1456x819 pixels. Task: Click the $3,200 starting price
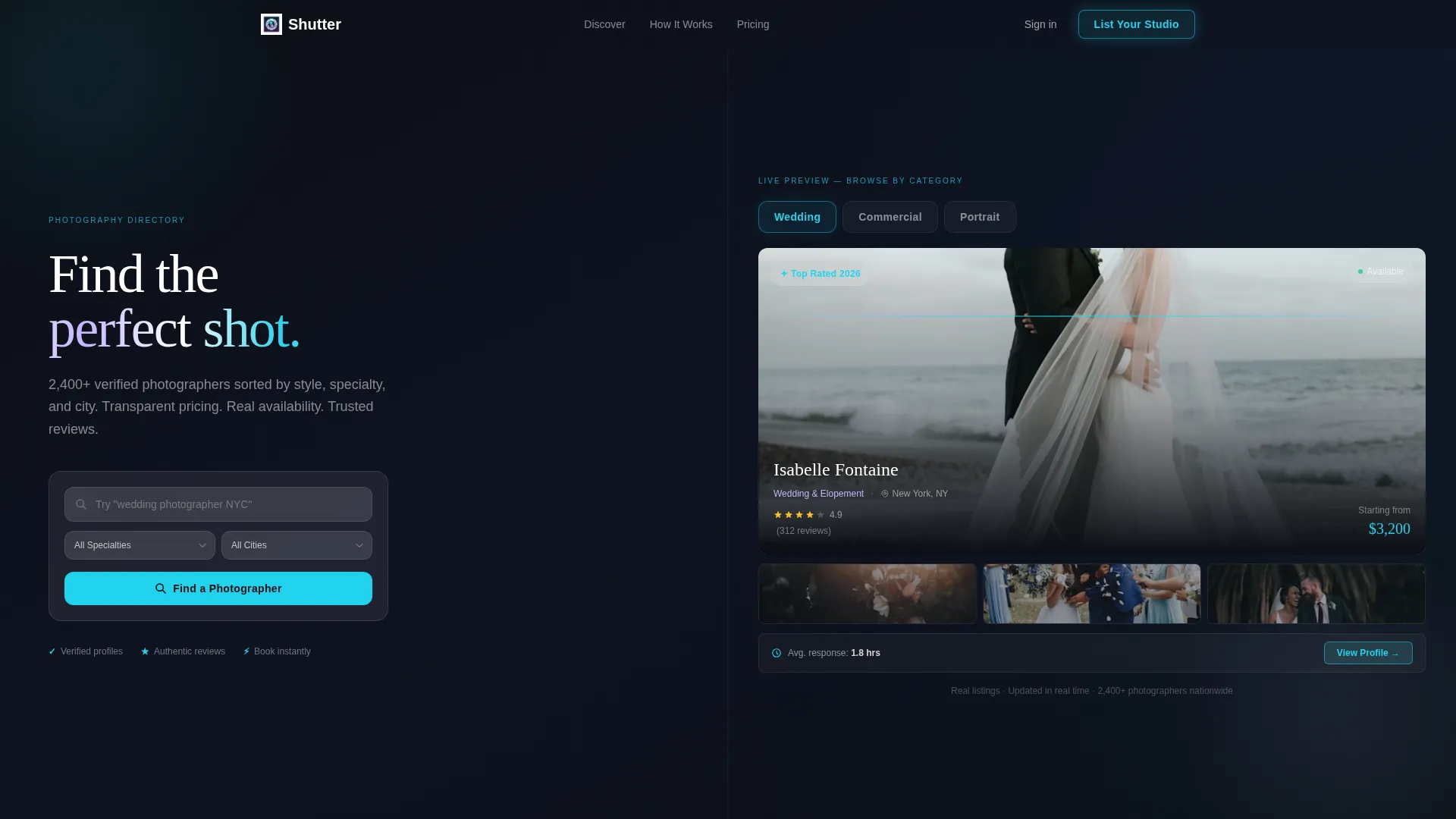[1389, 529]
